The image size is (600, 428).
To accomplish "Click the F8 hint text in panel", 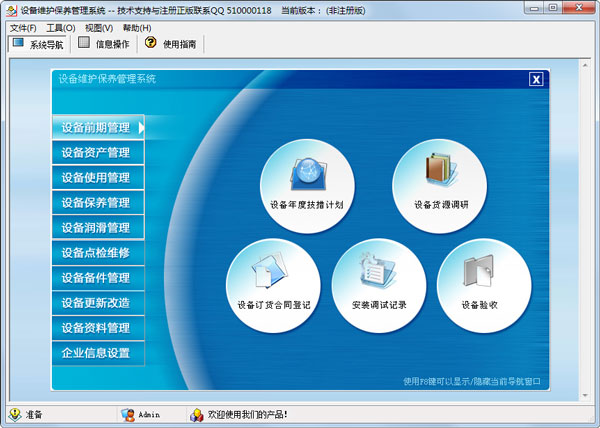I will [472, 381].
